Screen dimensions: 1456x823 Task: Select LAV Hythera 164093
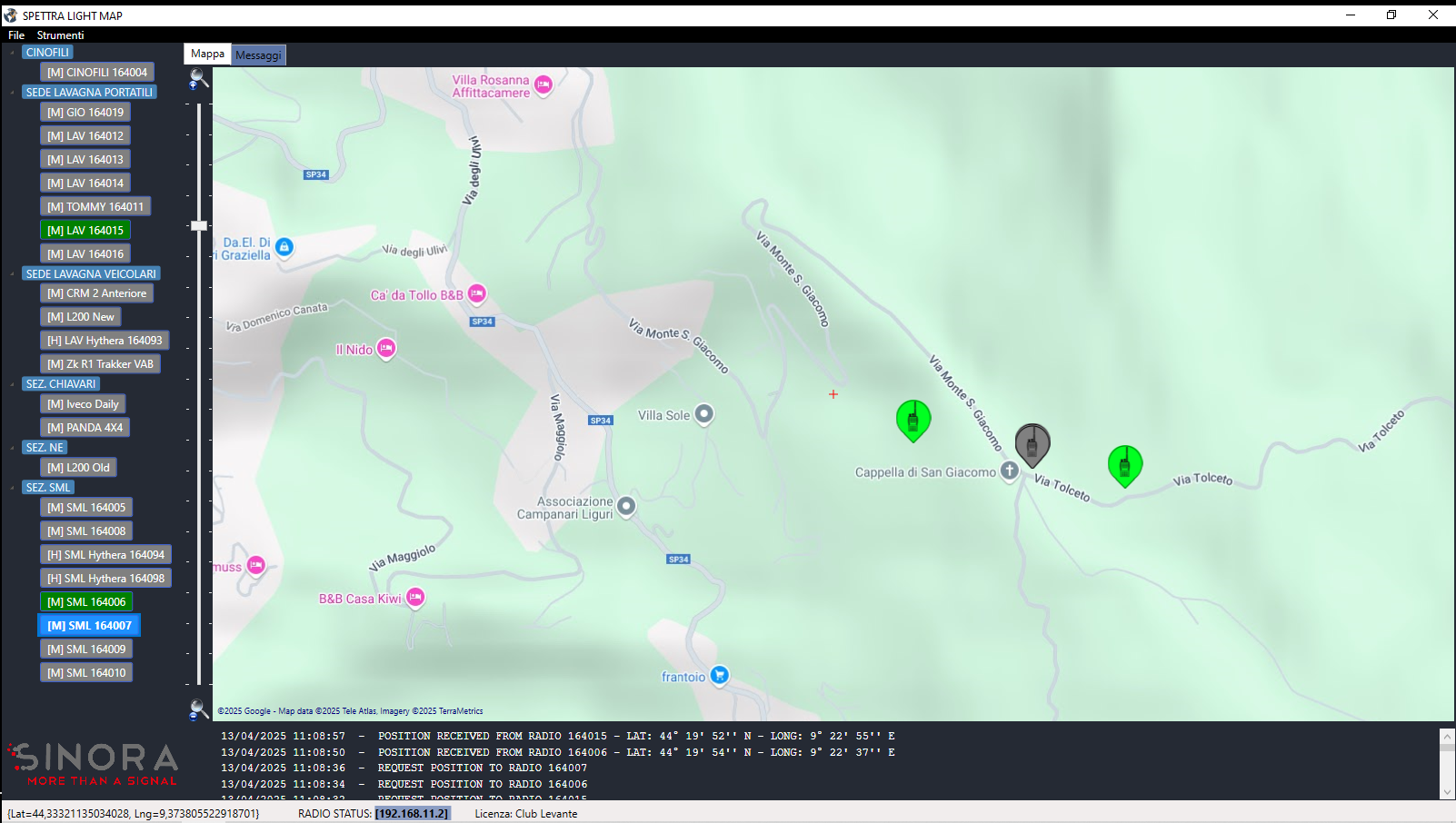tap(105, 341)
